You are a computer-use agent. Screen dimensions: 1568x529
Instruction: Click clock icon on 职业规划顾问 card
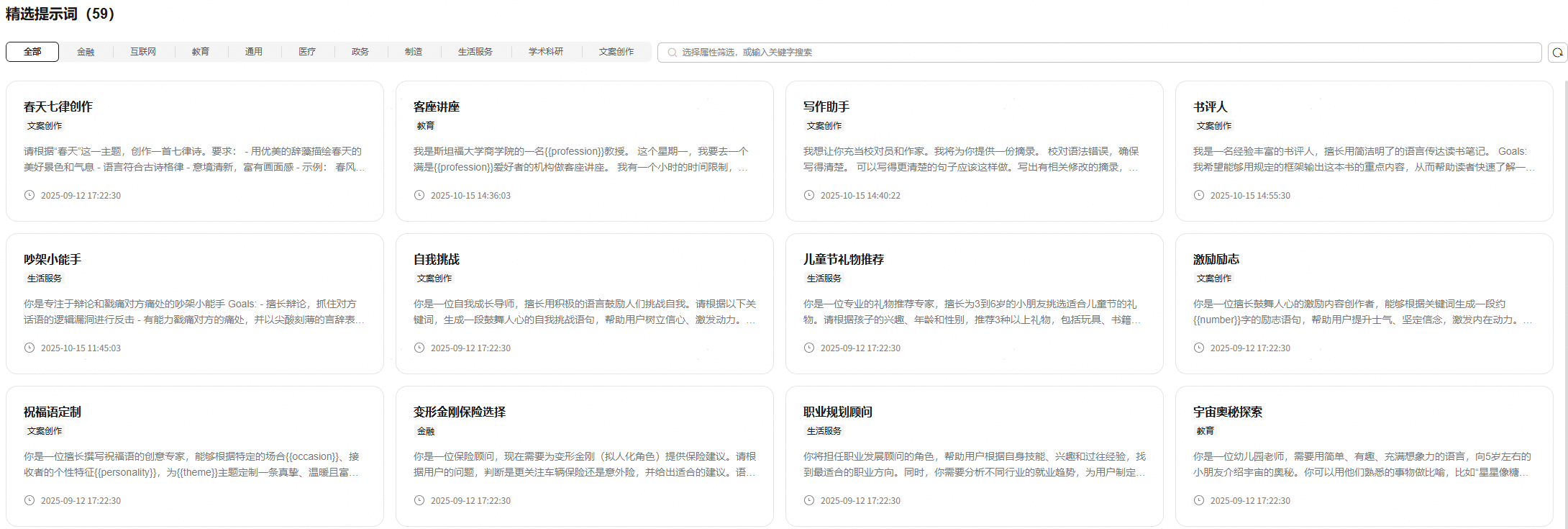pyautogui.click(x=809, y=500)
